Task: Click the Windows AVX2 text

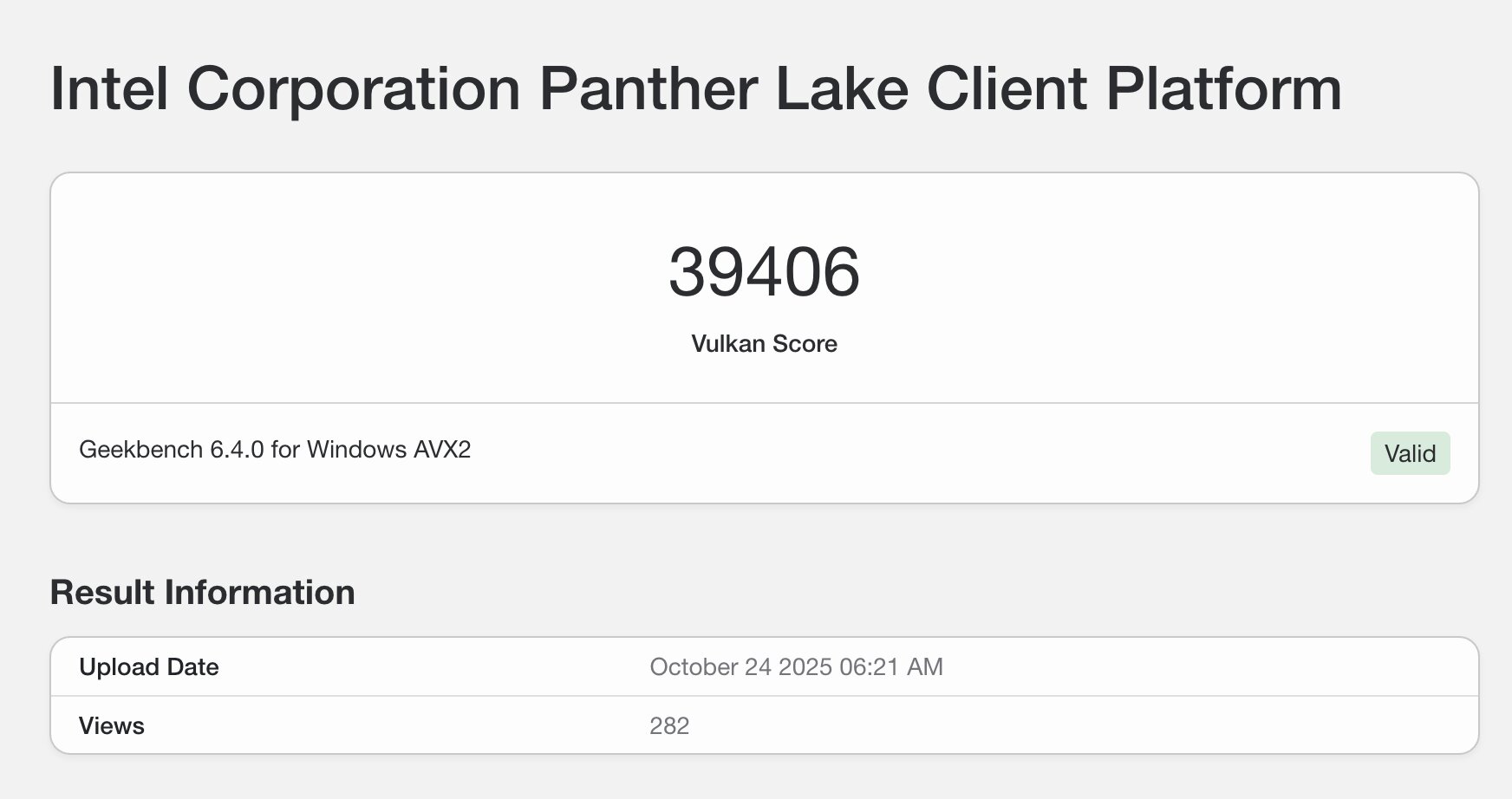Action: [388, 450]
